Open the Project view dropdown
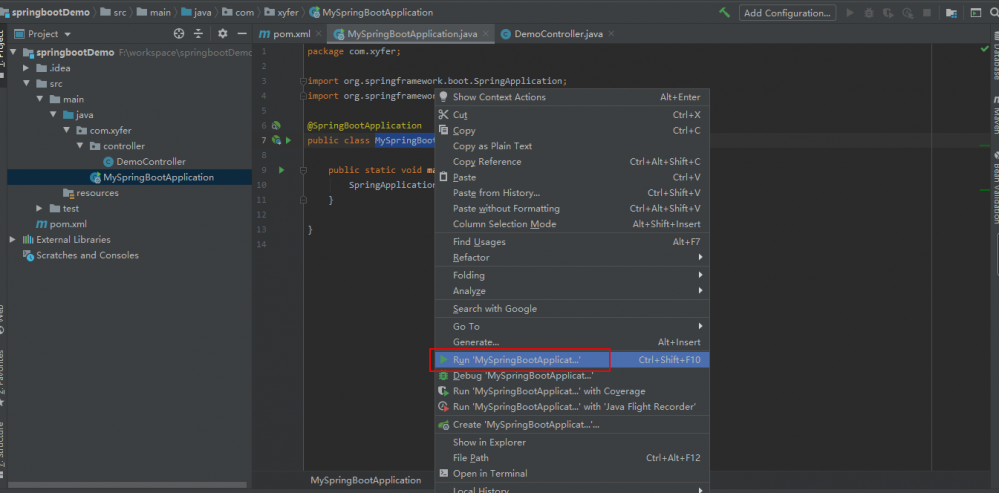The width and height of the screenshot is (999, 493). pyautogui.click(x=66, y=33)
